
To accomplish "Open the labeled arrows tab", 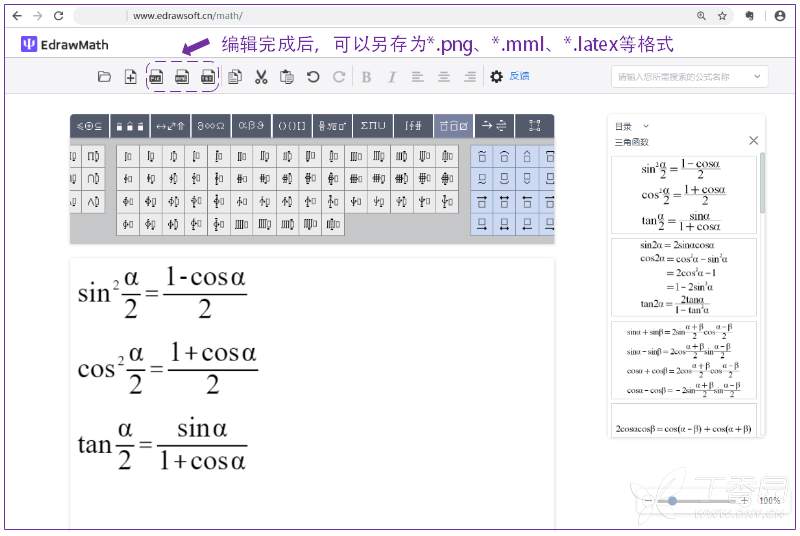I will coord(494,126).
